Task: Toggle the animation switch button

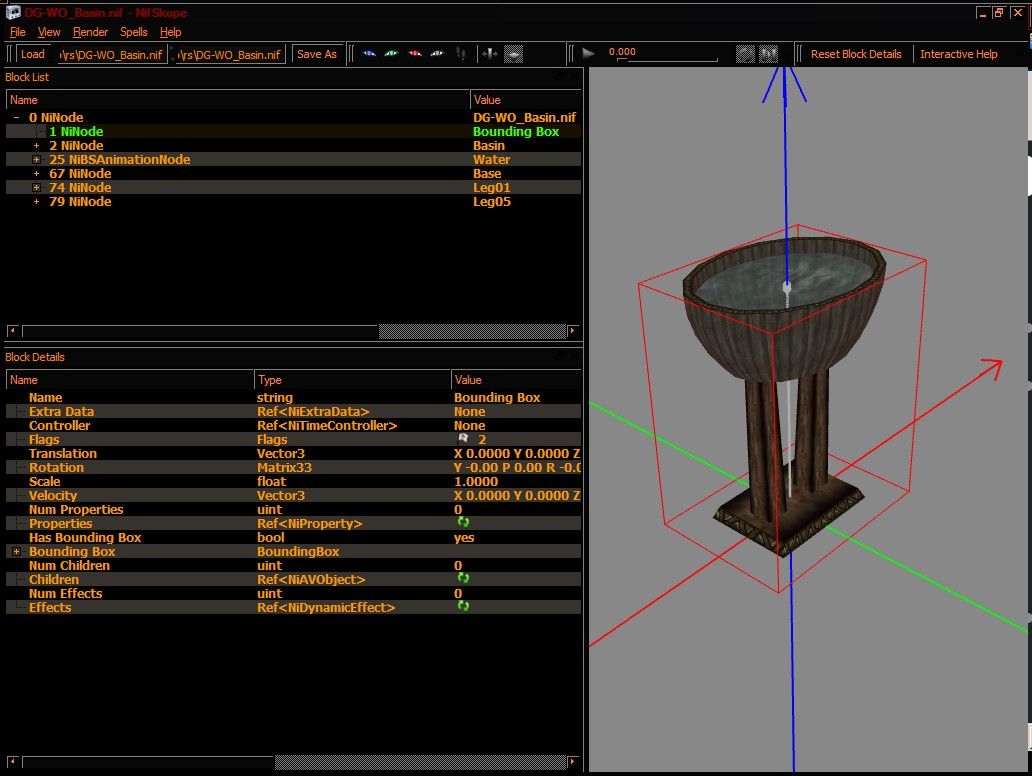Action: pyautogui.click(x=769, y=54)
